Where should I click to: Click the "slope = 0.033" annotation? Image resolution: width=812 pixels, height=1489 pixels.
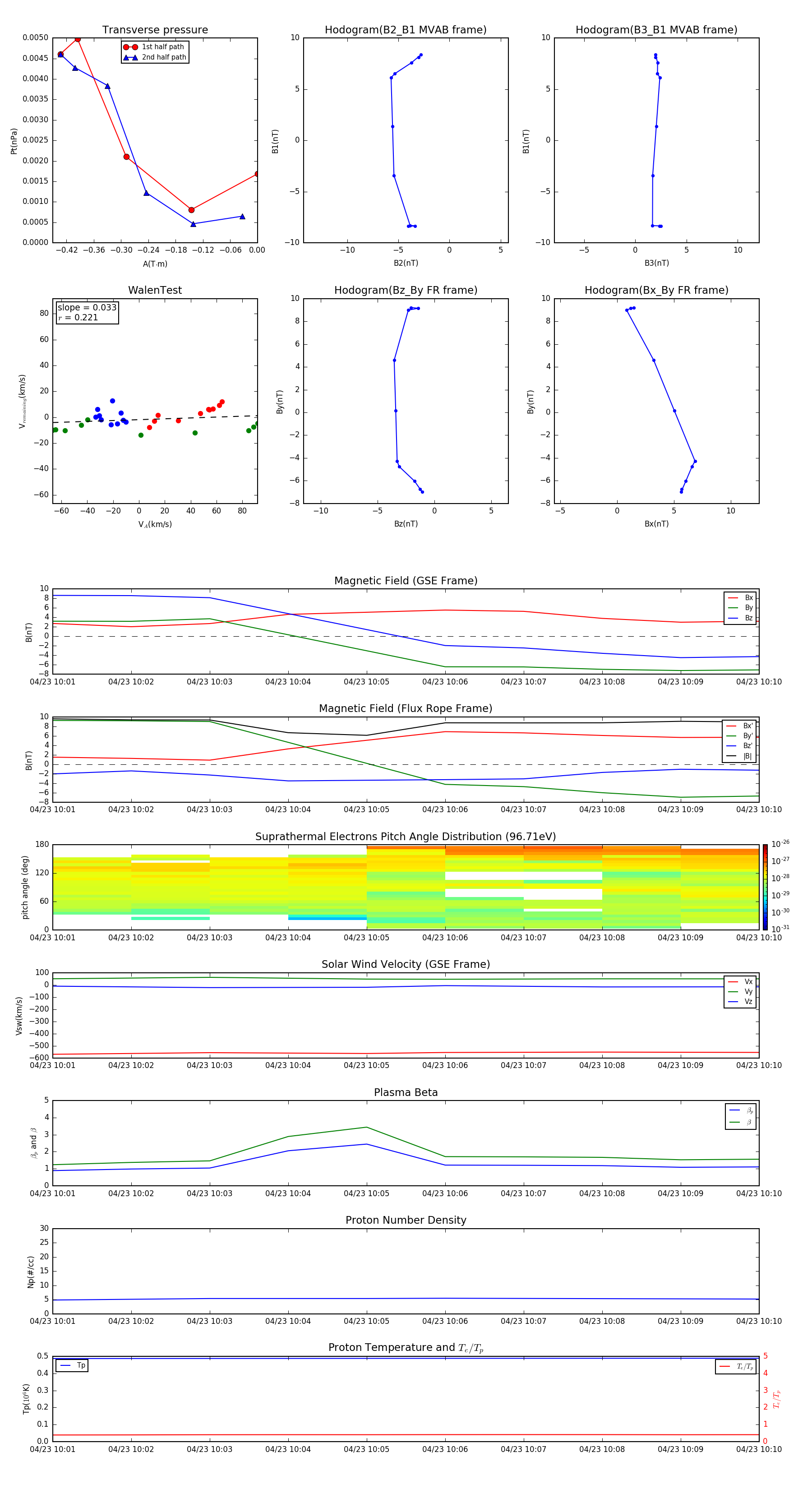(x=87, y=308)
